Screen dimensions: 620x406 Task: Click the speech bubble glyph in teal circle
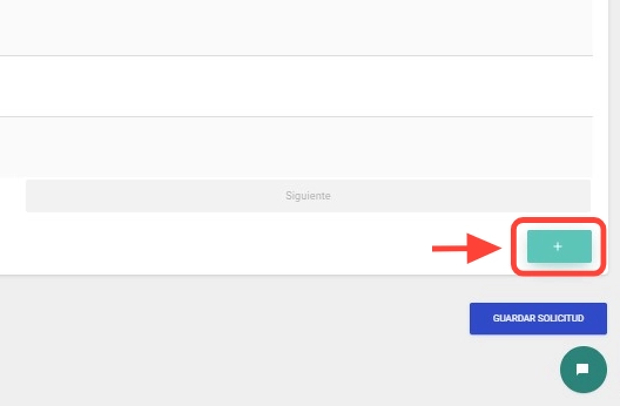point(583,369)
